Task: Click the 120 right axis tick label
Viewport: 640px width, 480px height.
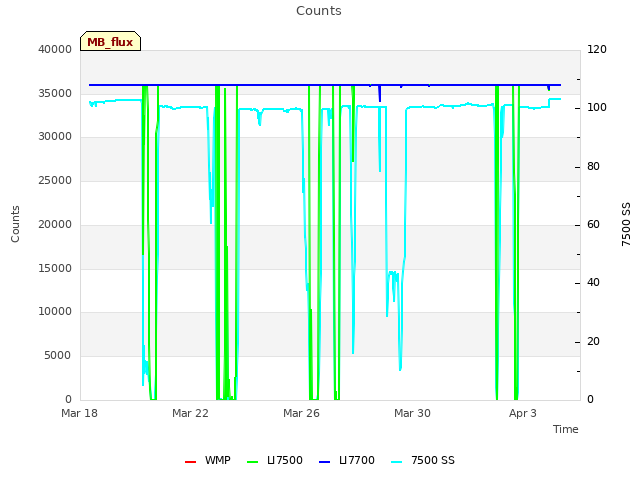Action: pyautogui.click(x=597, y=49)
